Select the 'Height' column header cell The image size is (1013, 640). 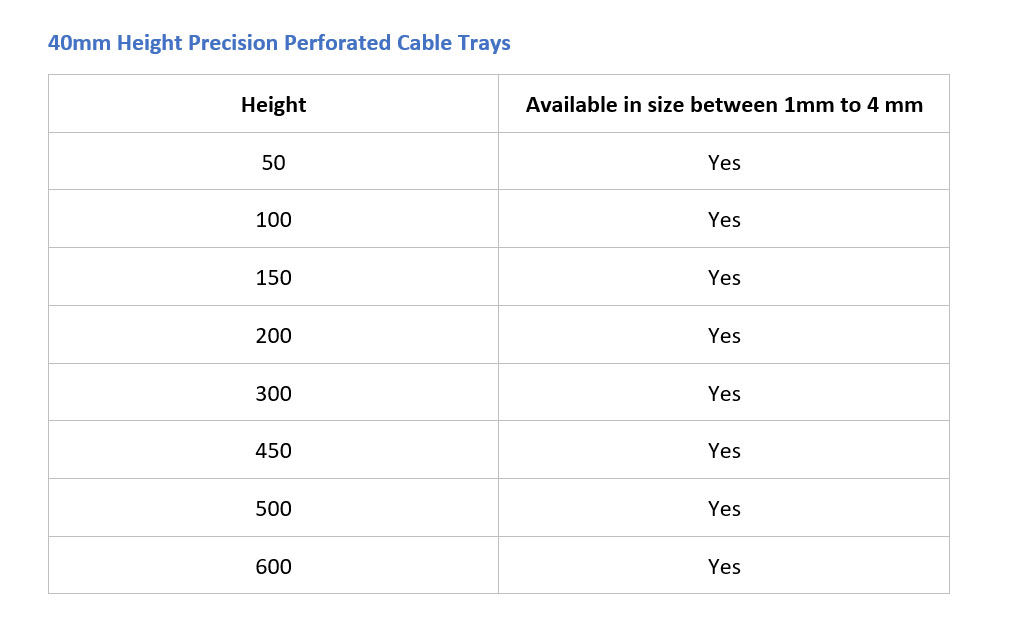[x=273, y=104]
